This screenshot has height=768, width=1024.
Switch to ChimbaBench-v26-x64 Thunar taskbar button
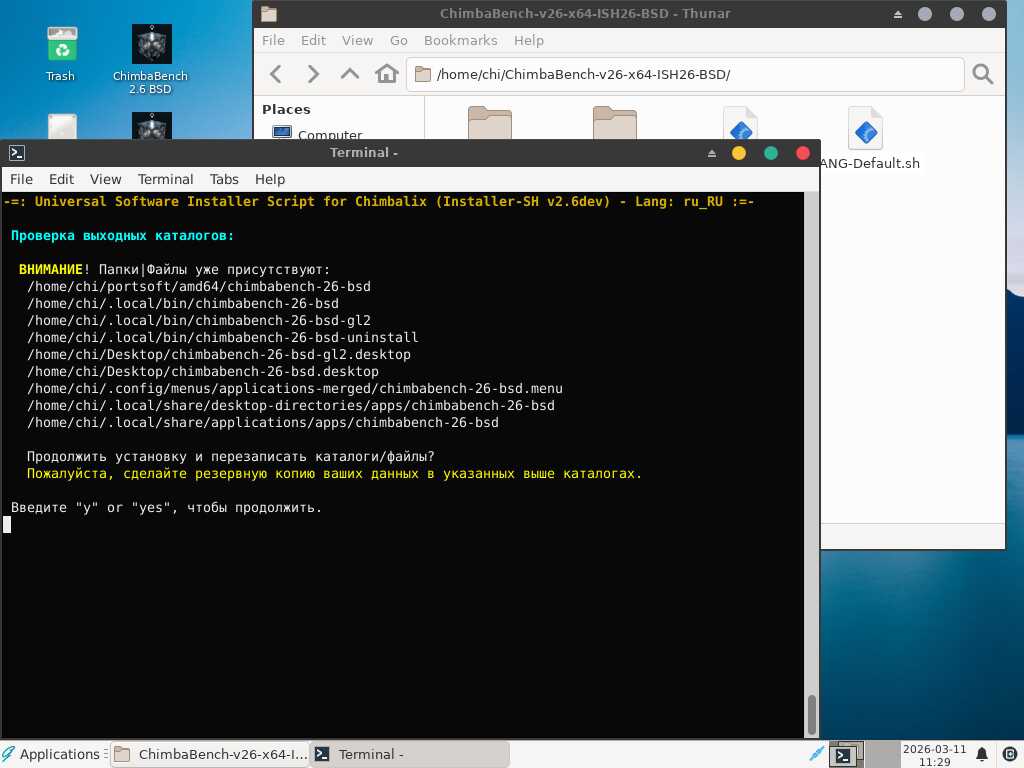[210, 754]
